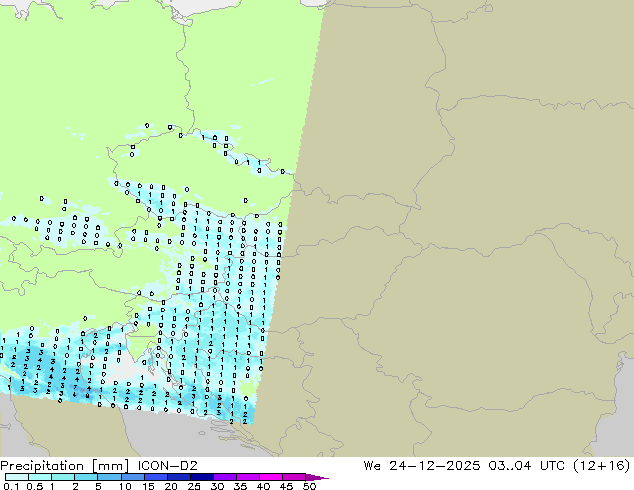Click the legend value "30"
This screenshot has width=634, height=490.
click(217, 486)
